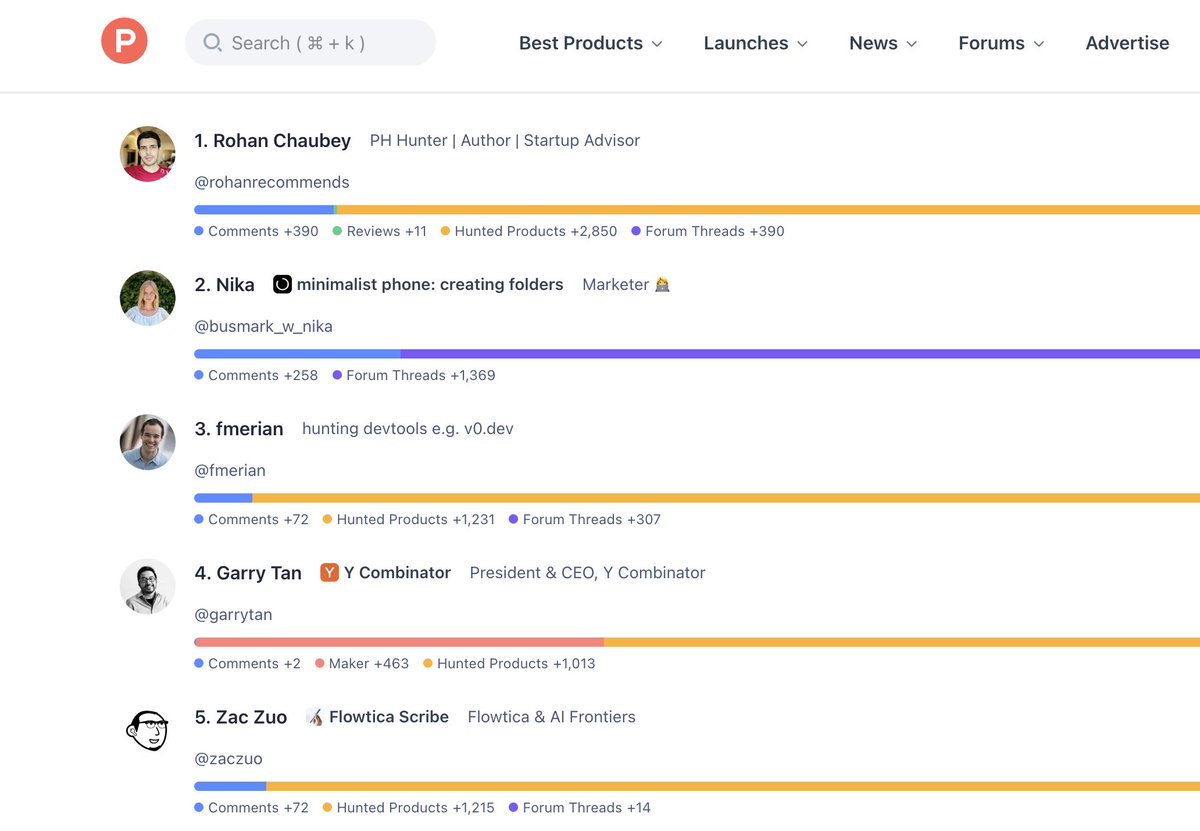Click Rohan's Forum Threads +390 legend
The image size is (1200, 831).
[x=708, y=231]
